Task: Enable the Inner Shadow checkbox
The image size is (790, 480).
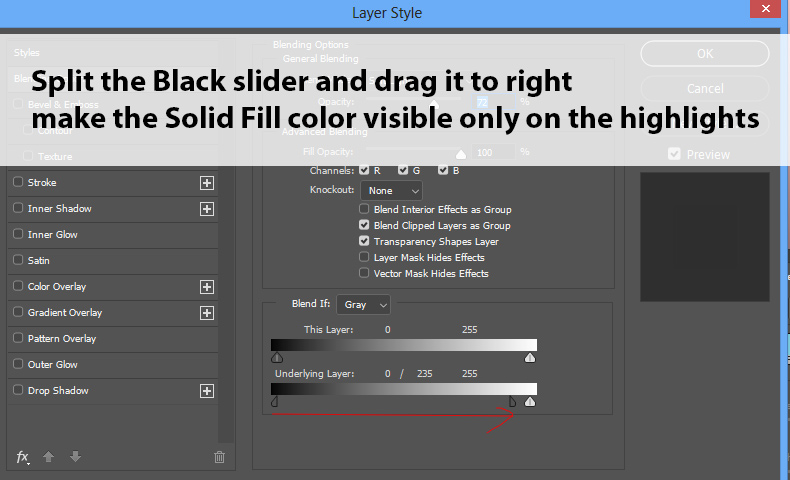Action: (18, 208)
